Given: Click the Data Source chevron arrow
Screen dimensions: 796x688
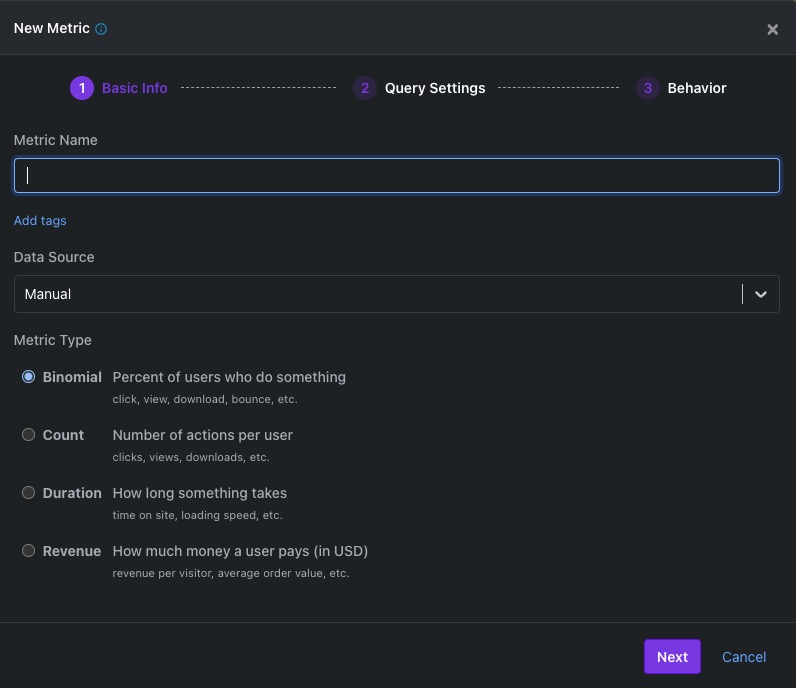Looking at the screenshot, I should pyautogui.click(x=760, y=294).
